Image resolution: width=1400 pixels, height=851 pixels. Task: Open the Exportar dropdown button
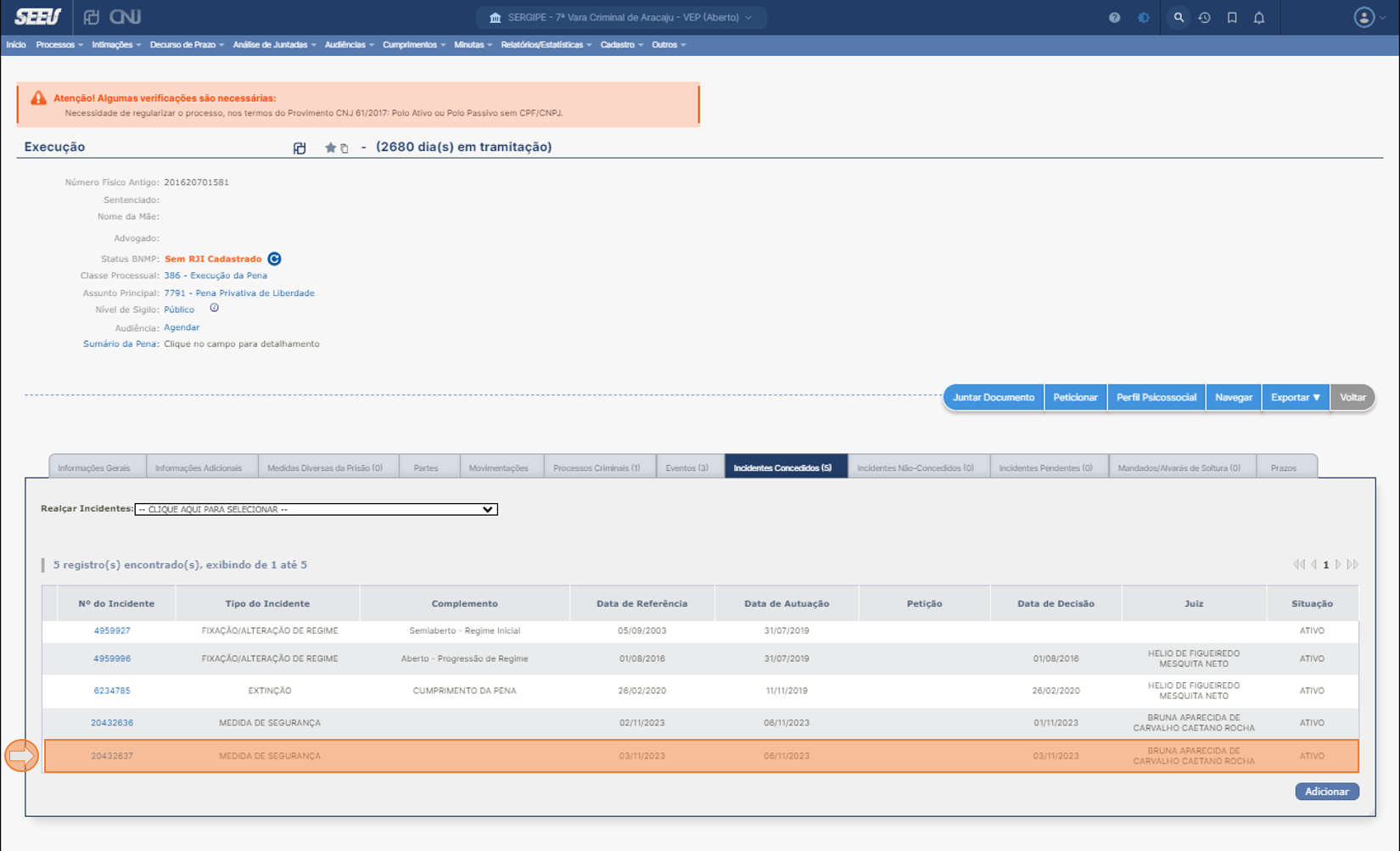pyautogui.click(x=1296, y=397)
